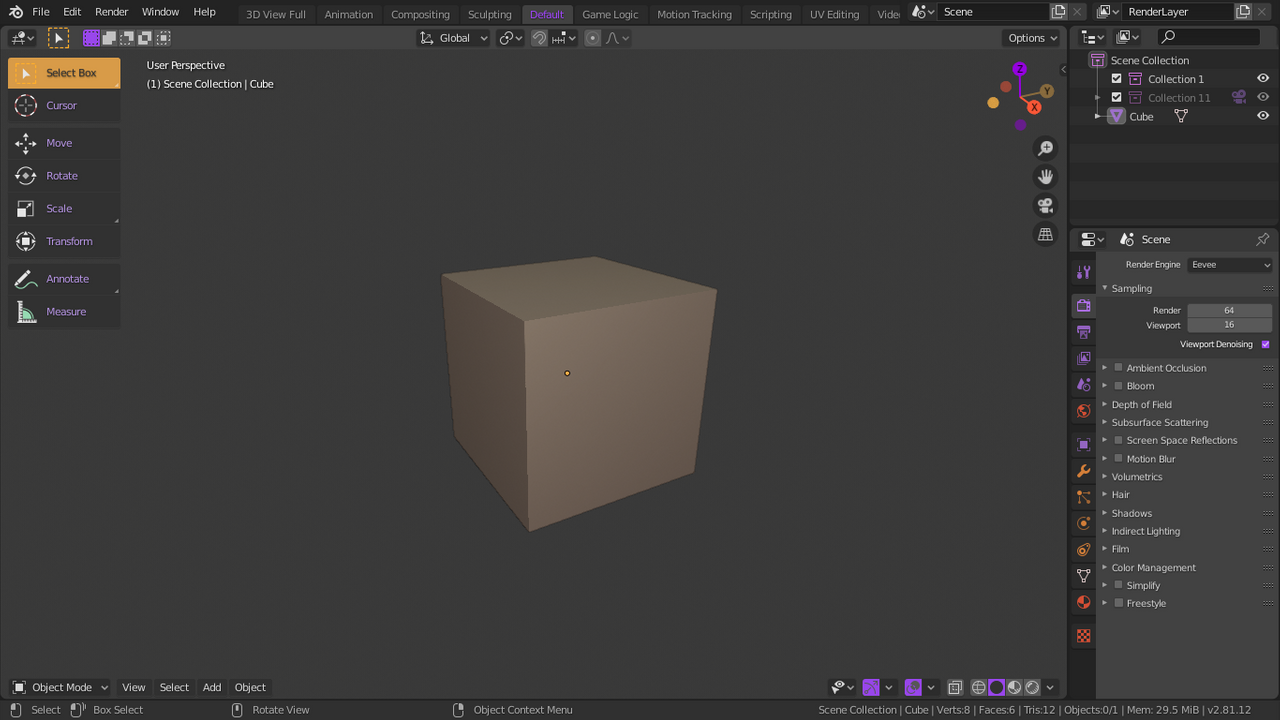Open the Object Mode dropdown
Image resolution: width=1280 pixels, height=720 pixels.
(x=60, y=687)
